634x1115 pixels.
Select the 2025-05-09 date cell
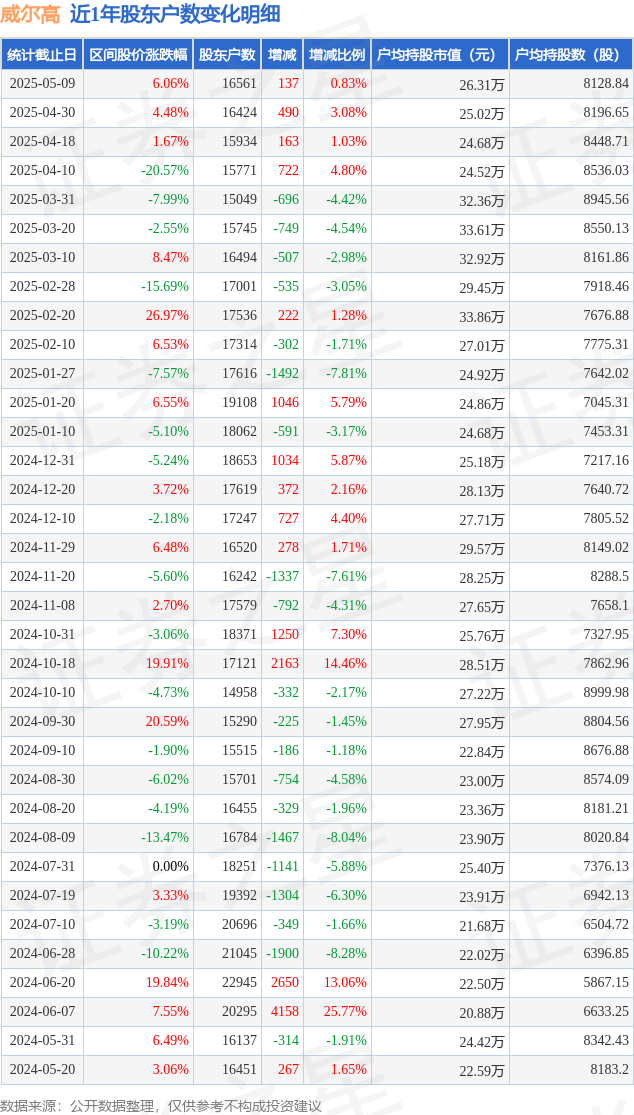[41, 83]
